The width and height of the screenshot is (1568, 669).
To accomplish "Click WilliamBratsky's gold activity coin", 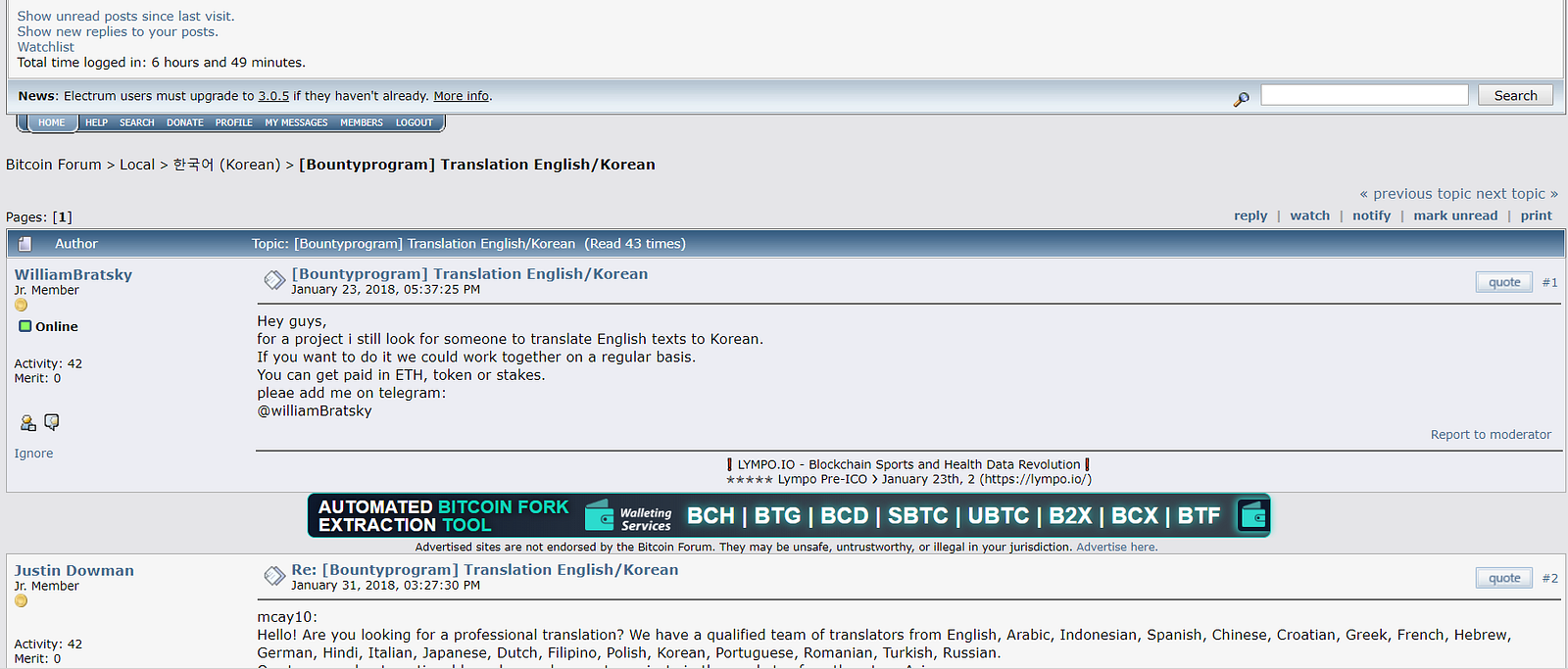I will [x=21, y=306].
